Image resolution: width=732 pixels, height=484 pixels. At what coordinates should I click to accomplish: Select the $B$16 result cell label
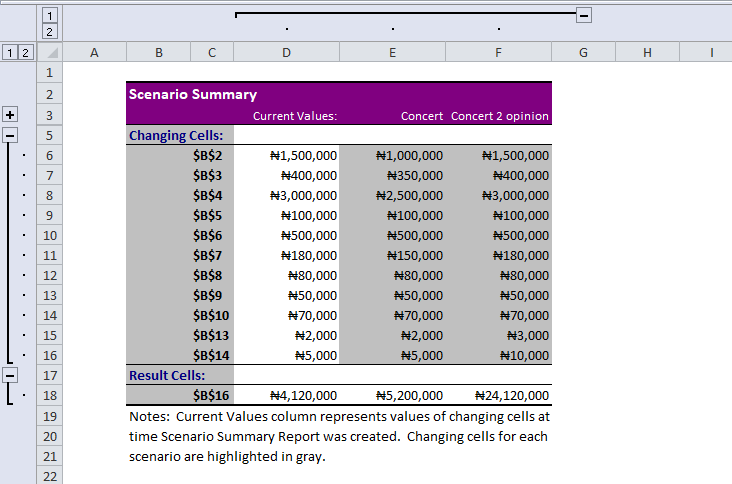[207, 396]
